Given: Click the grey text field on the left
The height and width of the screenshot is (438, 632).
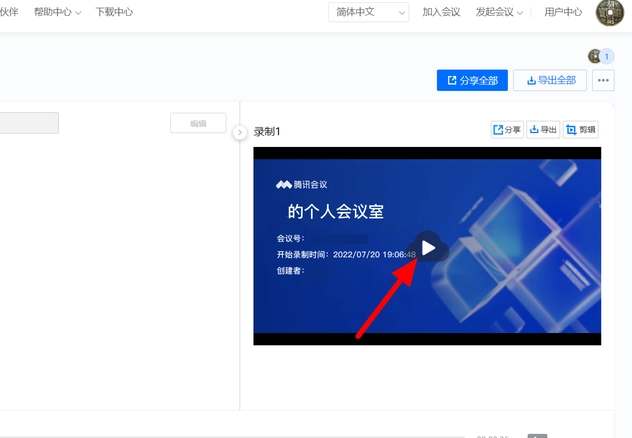Looking at the screenshot, I should 29,123.
